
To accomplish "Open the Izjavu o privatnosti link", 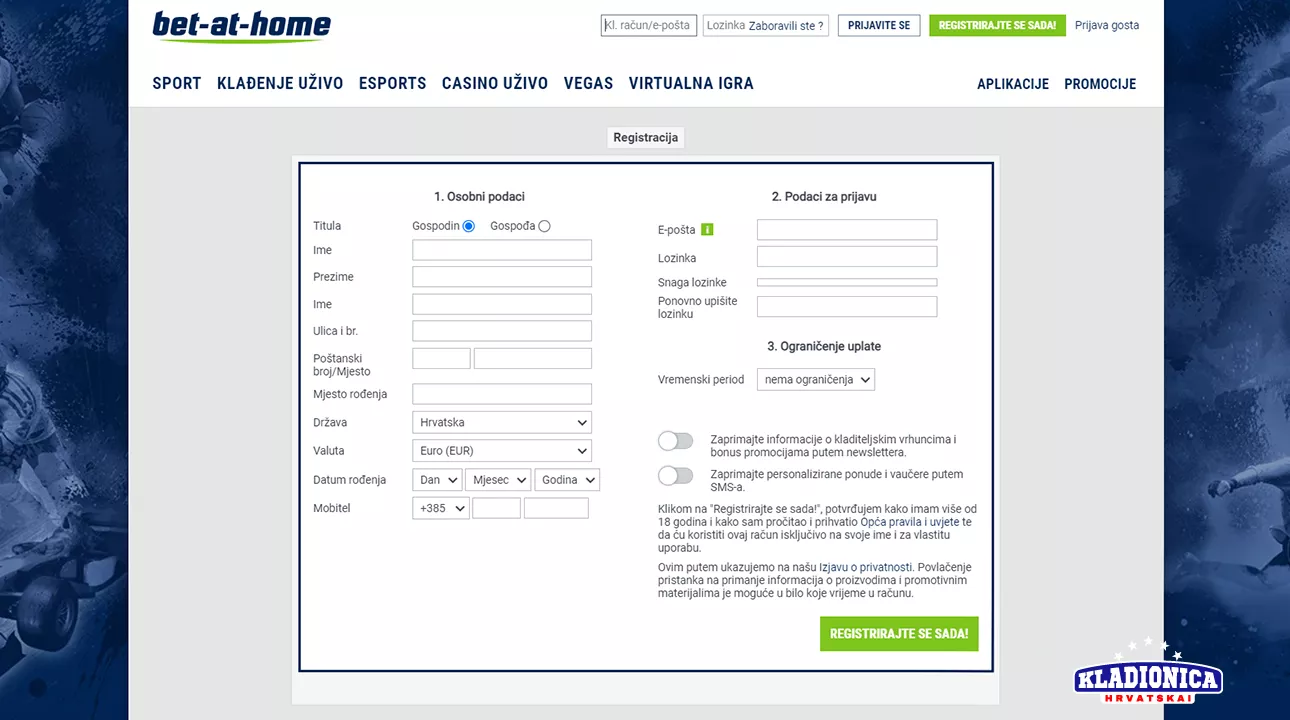I will (868, 566).
